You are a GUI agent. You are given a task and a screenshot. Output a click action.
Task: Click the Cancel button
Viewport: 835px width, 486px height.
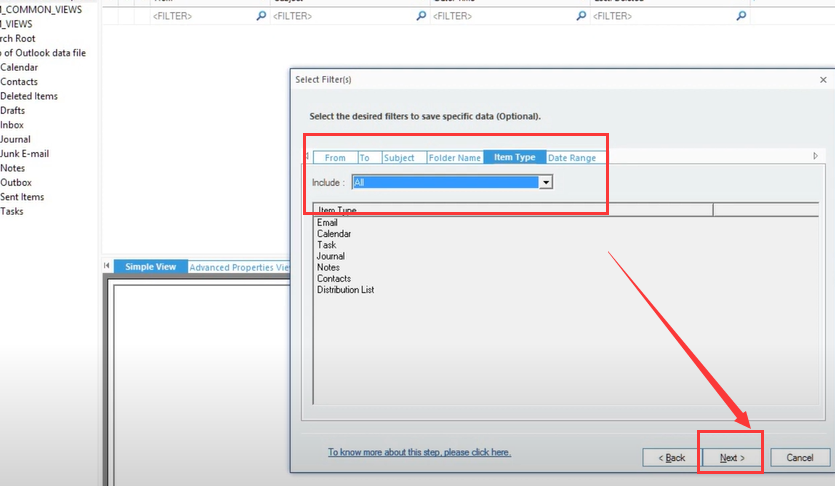[800, 458]
